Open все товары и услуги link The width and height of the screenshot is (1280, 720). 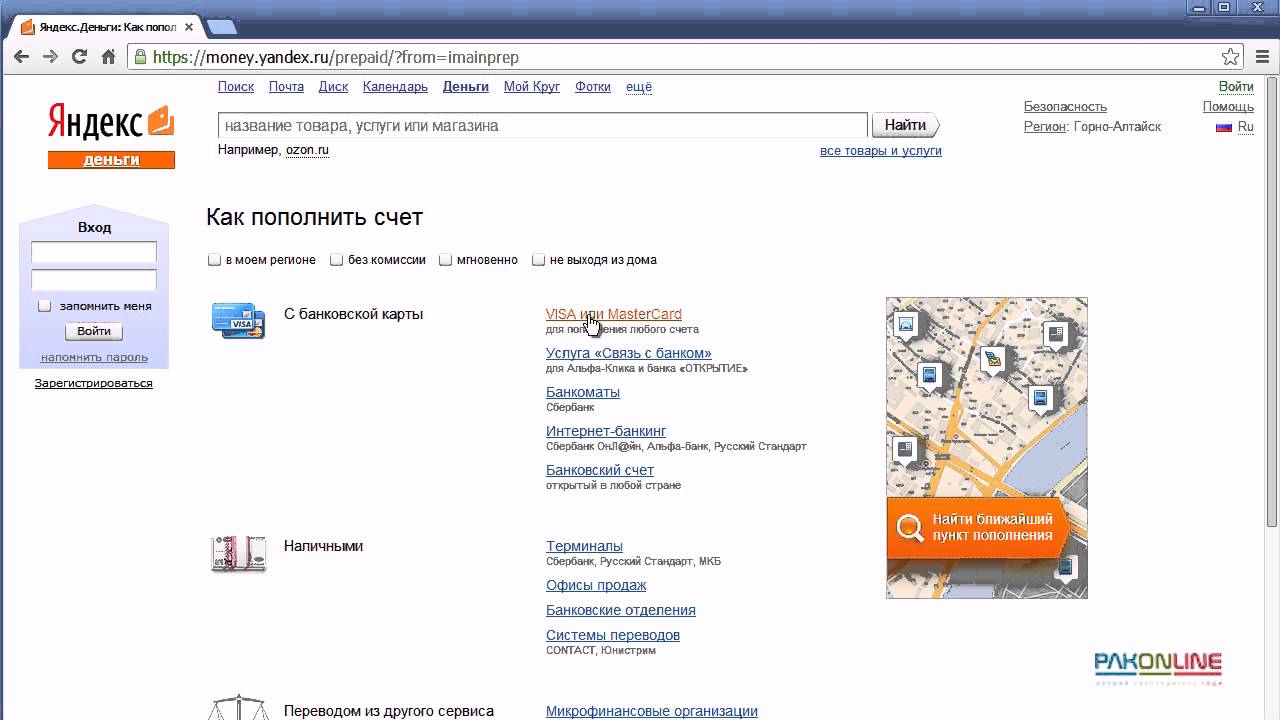click(881, 151)
